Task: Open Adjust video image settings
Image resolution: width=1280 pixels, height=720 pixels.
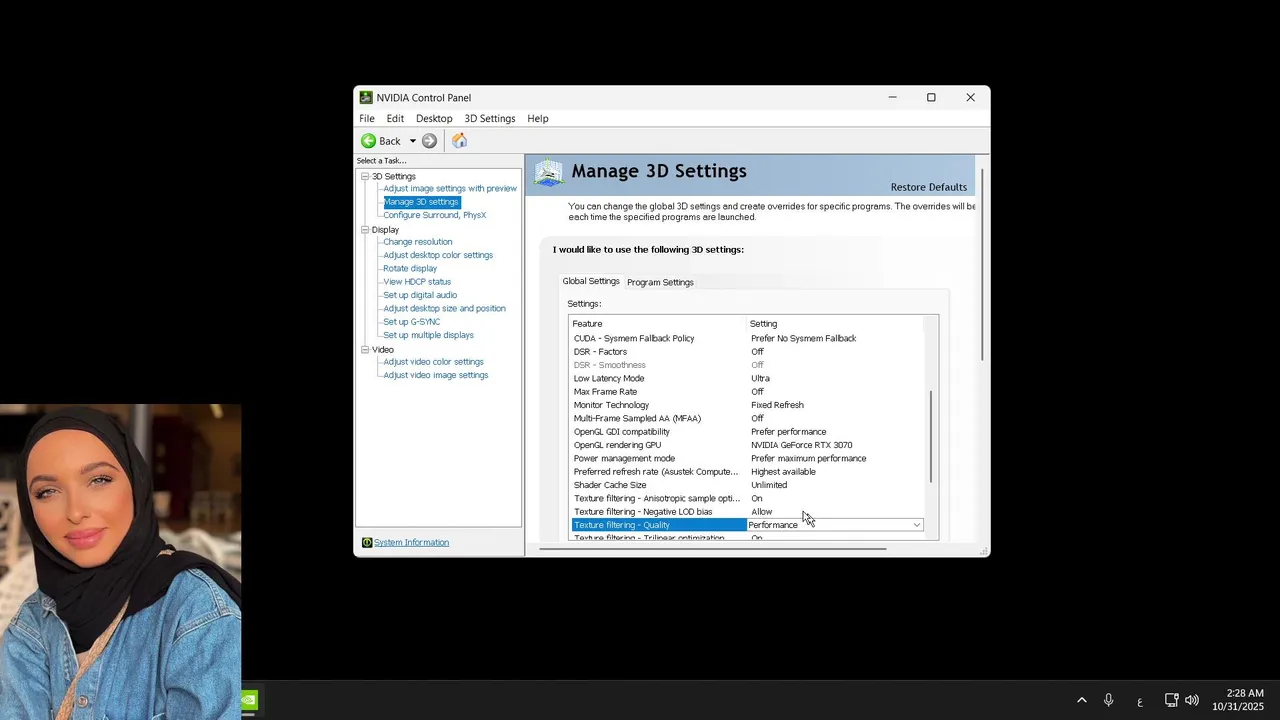Action: pyautogui.click(x=435, y=375)
